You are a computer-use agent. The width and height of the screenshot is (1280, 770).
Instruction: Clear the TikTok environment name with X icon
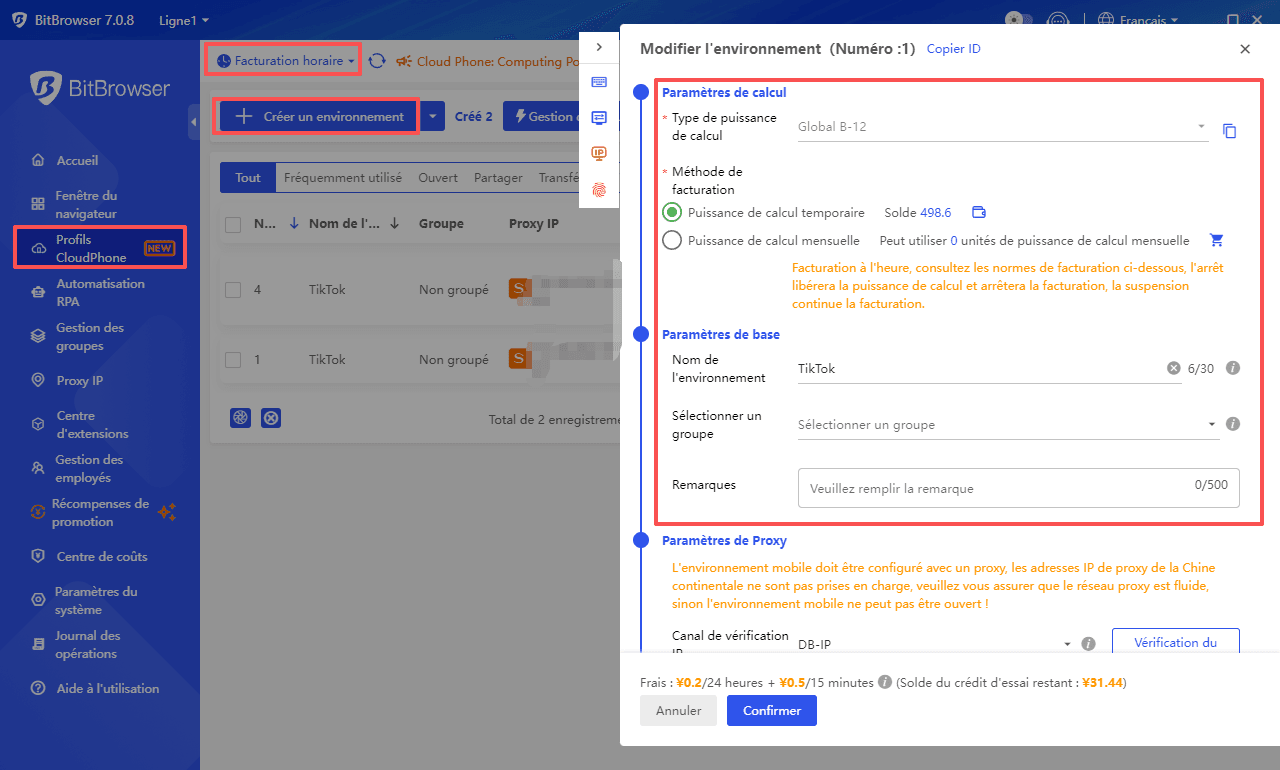(x=1174, y=368)
